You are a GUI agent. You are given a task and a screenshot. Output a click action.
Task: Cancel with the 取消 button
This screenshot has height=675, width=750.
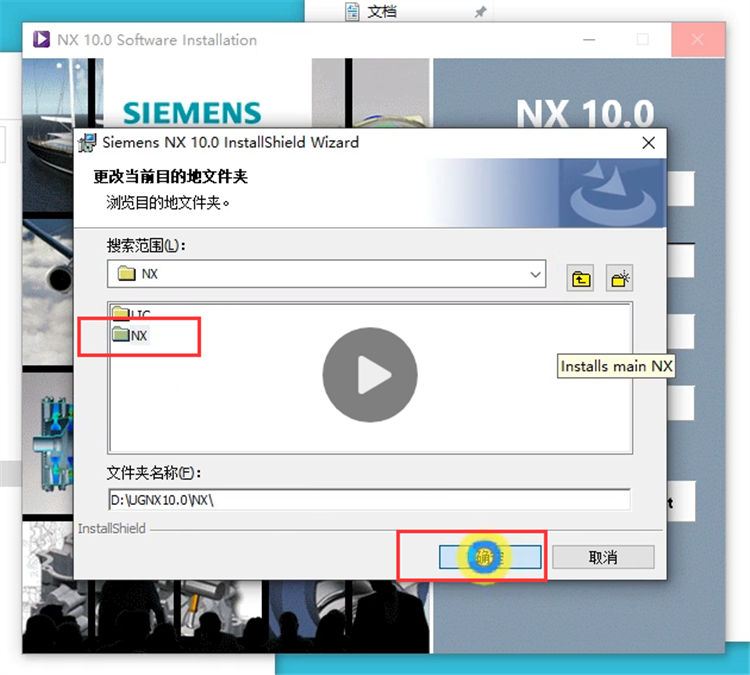tap(603, 557)
